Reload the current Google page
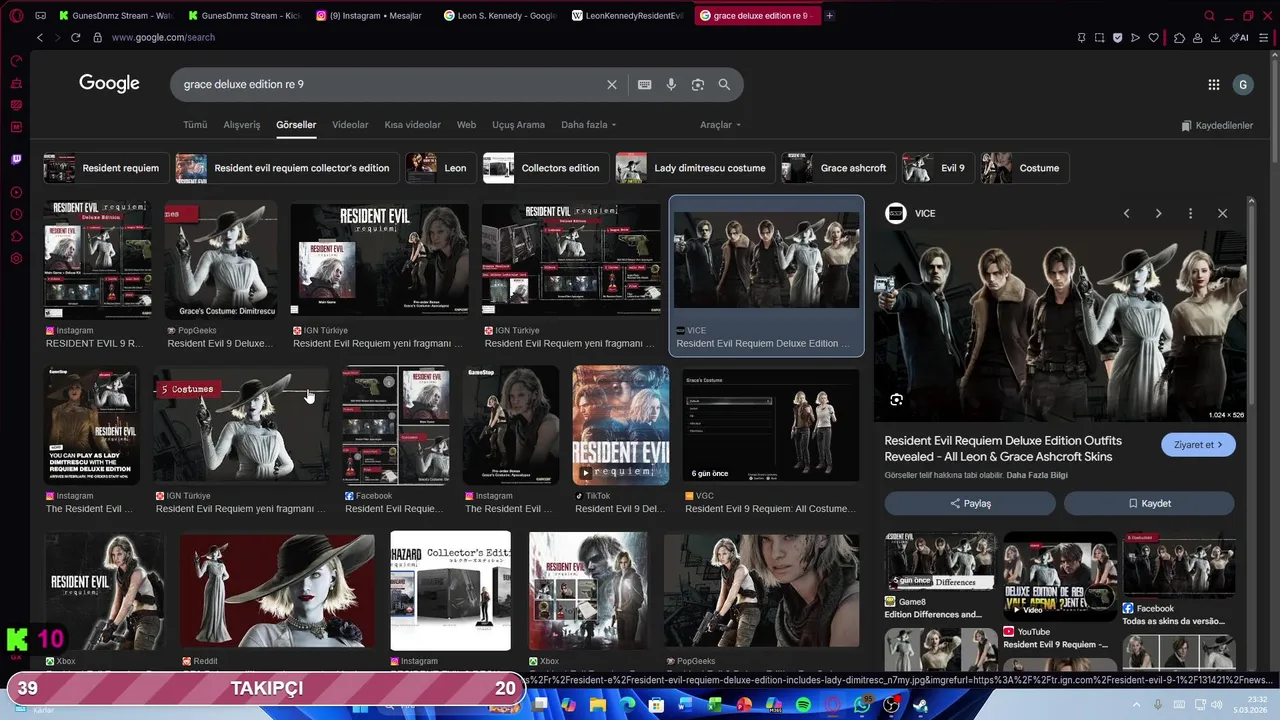1280x720 pixels. (x=75, y=37)
